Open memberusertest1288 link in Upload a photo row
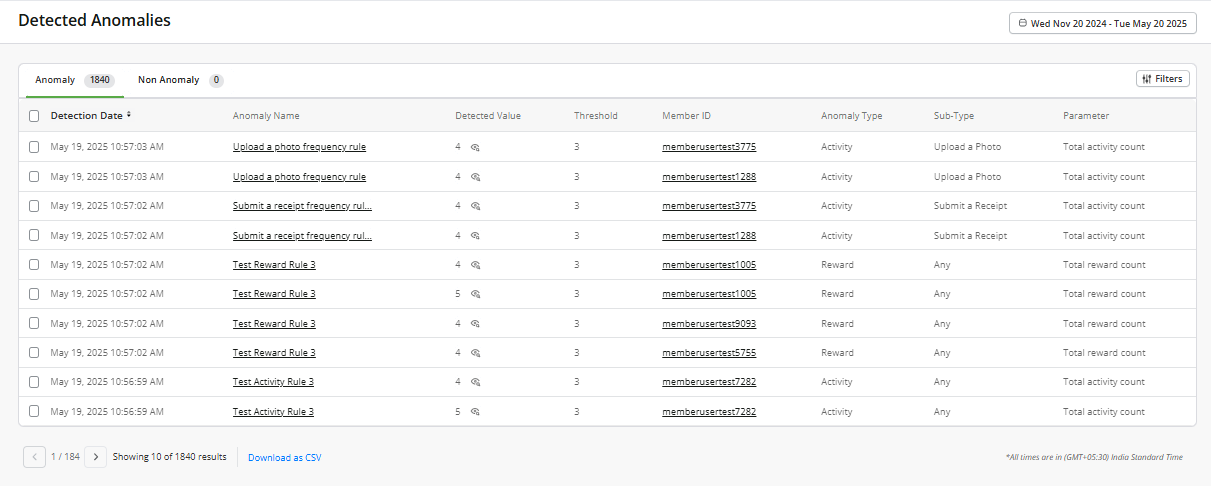The height and width of the screenshot is (486, 1211). 709,177
